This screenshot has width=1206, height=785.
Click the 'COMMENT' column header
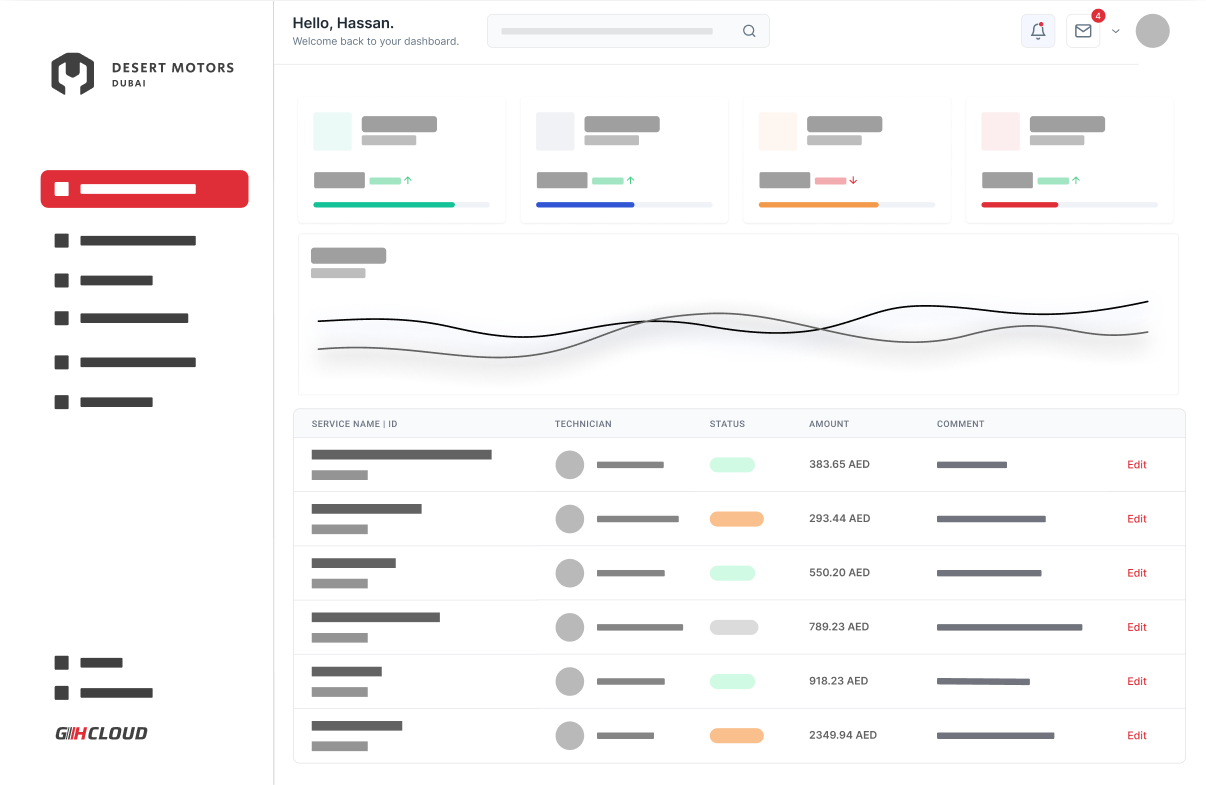(x=960, y=424)
